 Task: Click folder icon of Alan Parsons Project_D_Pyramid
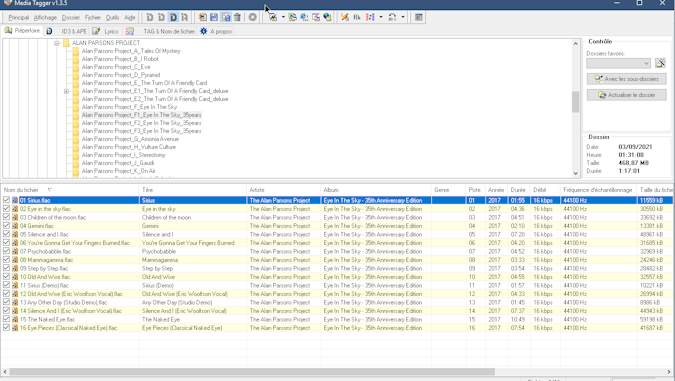click(76, 75)
